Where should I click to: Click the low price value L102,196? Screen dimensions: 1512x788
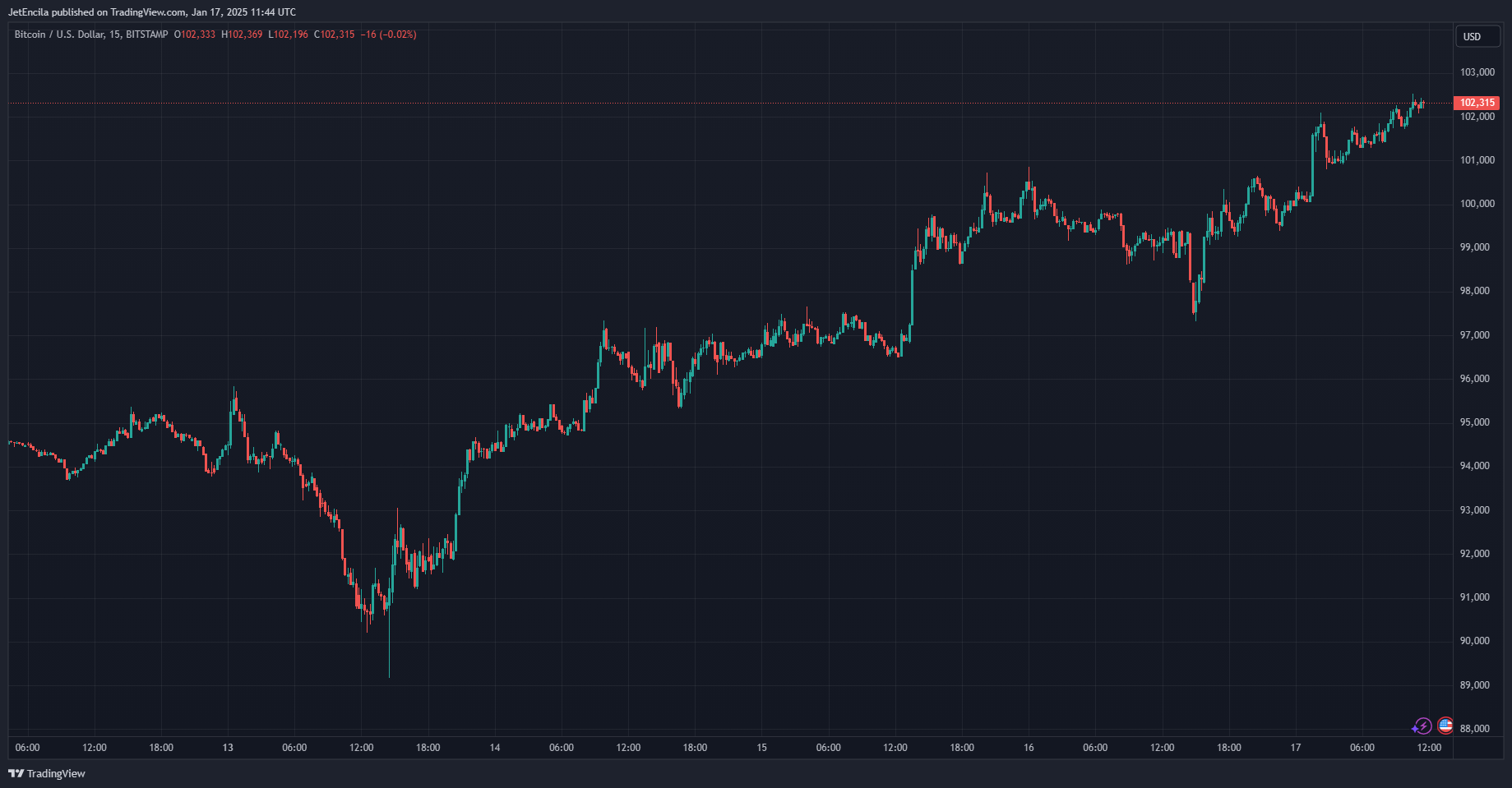(289, 35)
